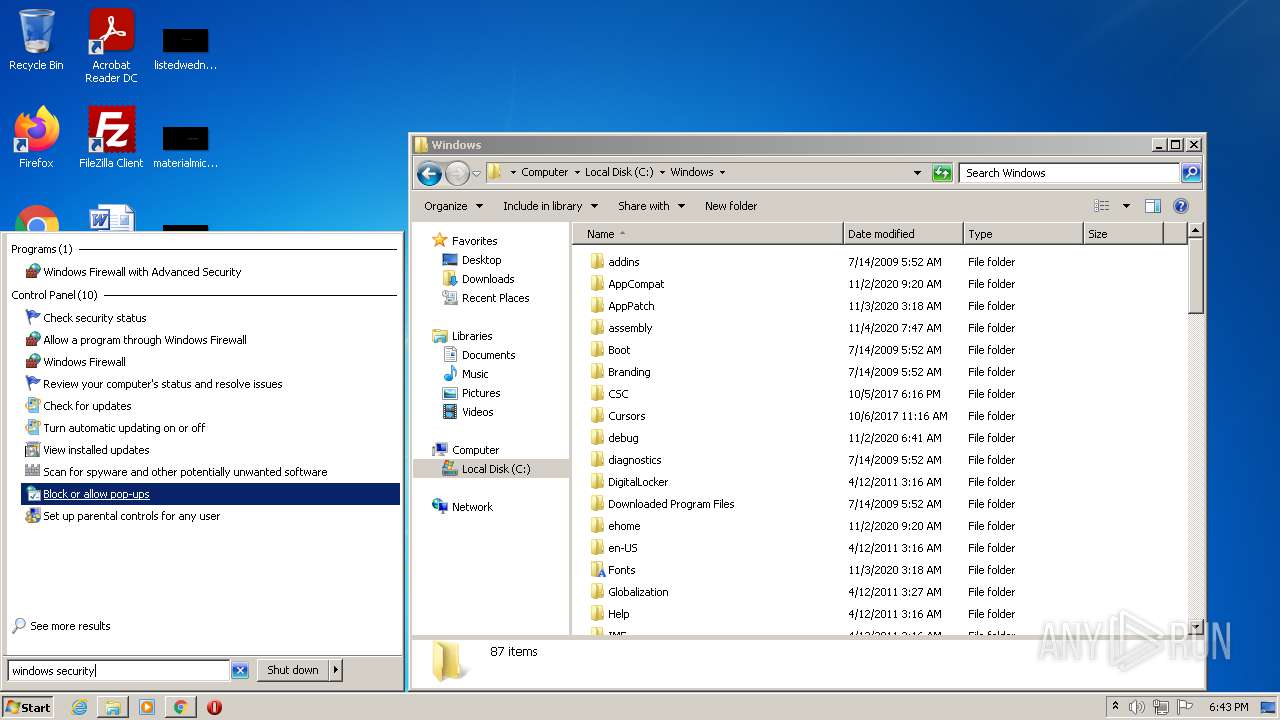1280x720 pixels.
Task: Open the More options view dropdown arrow
Action: pos(1126,206)
